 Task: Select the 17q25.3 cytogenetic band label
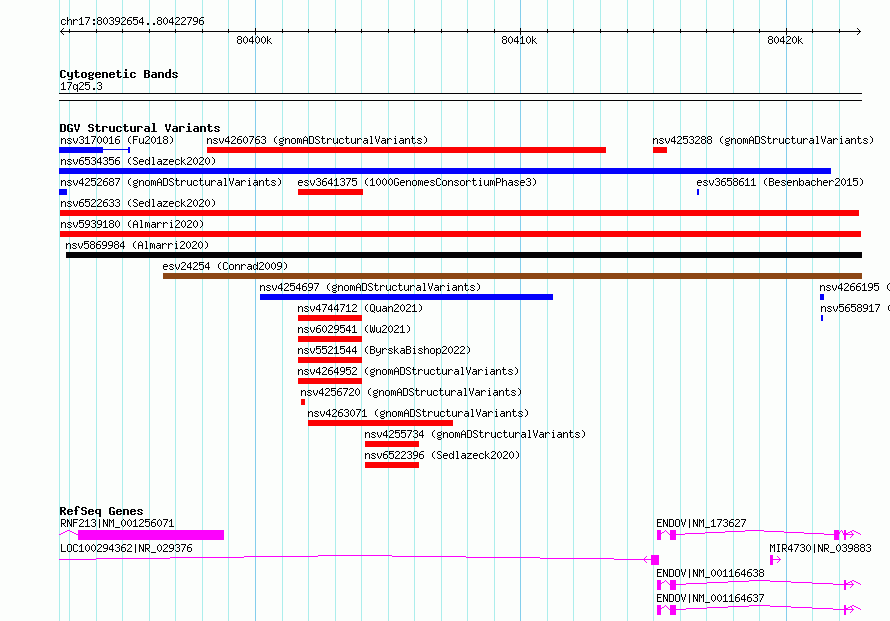tap(81, 86)
